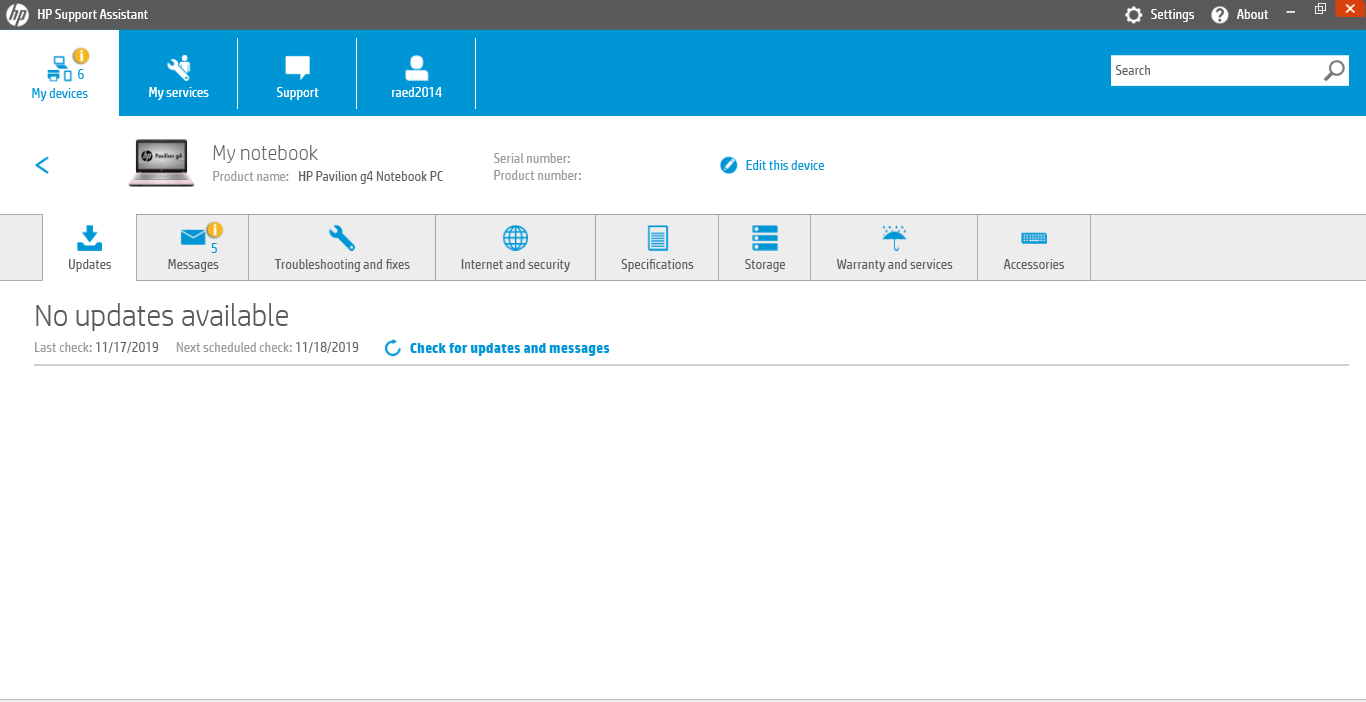Viewport: 1366px width, 702px height.
Task: Click the search magnifier icon
Action: pyautogui.click(x=1334, y=70)
